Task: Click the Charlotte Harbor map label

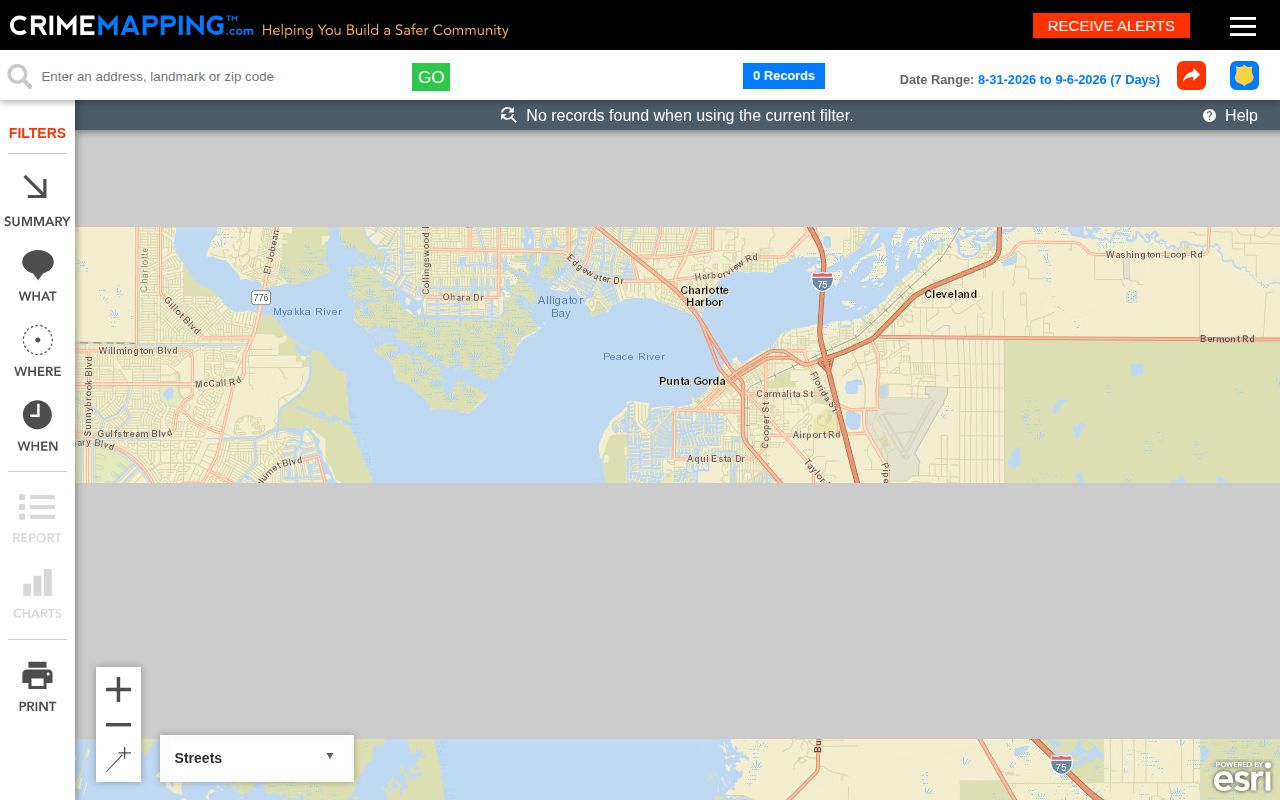Action: [x=705, y=296]
